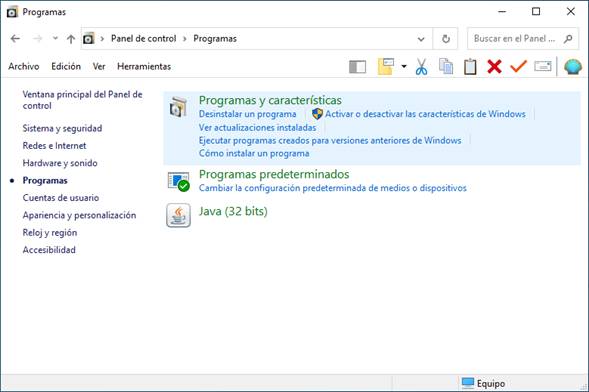Image resolution: width=589 pixels, height=392 pixels.
Task: Click the Rename toolbar icon
Action: tap(543, 66)
